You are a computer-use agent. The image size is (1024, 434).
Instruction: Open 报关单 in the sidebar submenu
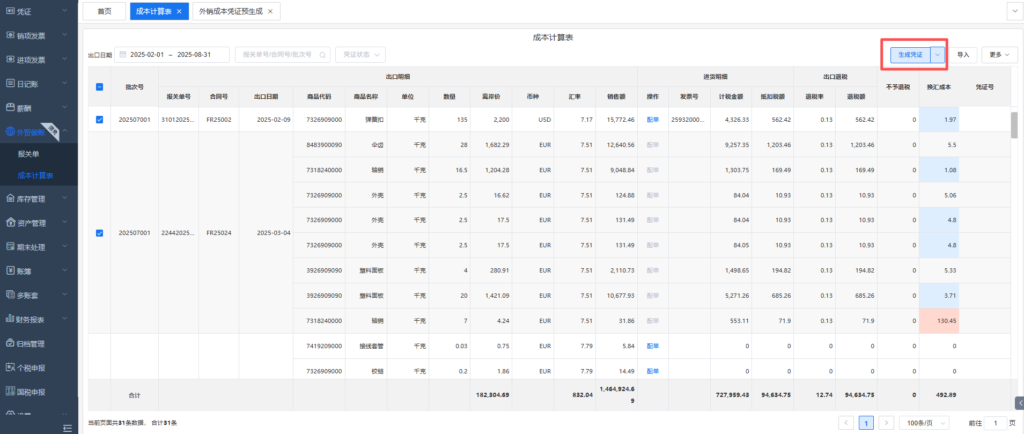point(28,155)
